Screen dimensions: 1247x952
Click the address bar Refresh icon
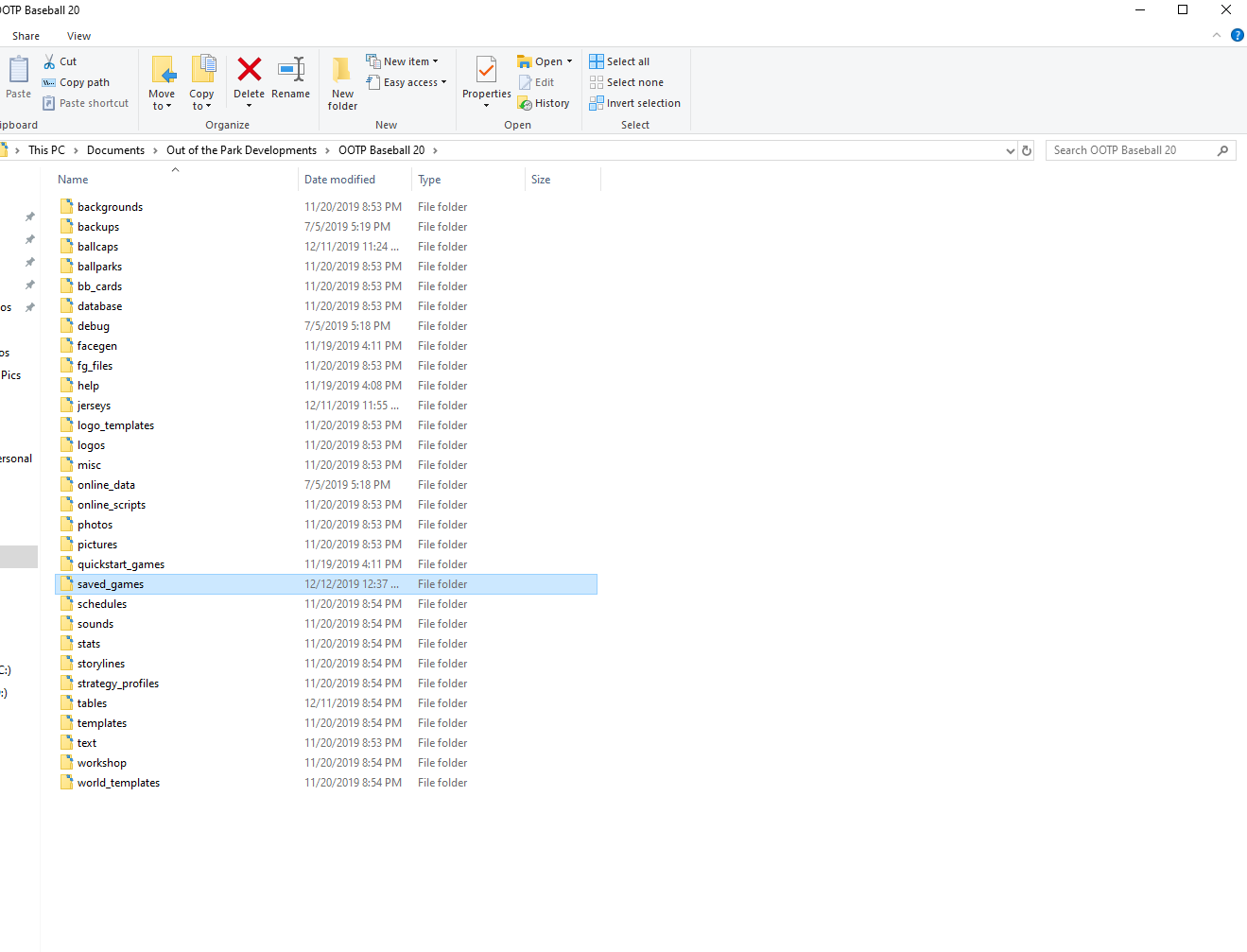1027,150
